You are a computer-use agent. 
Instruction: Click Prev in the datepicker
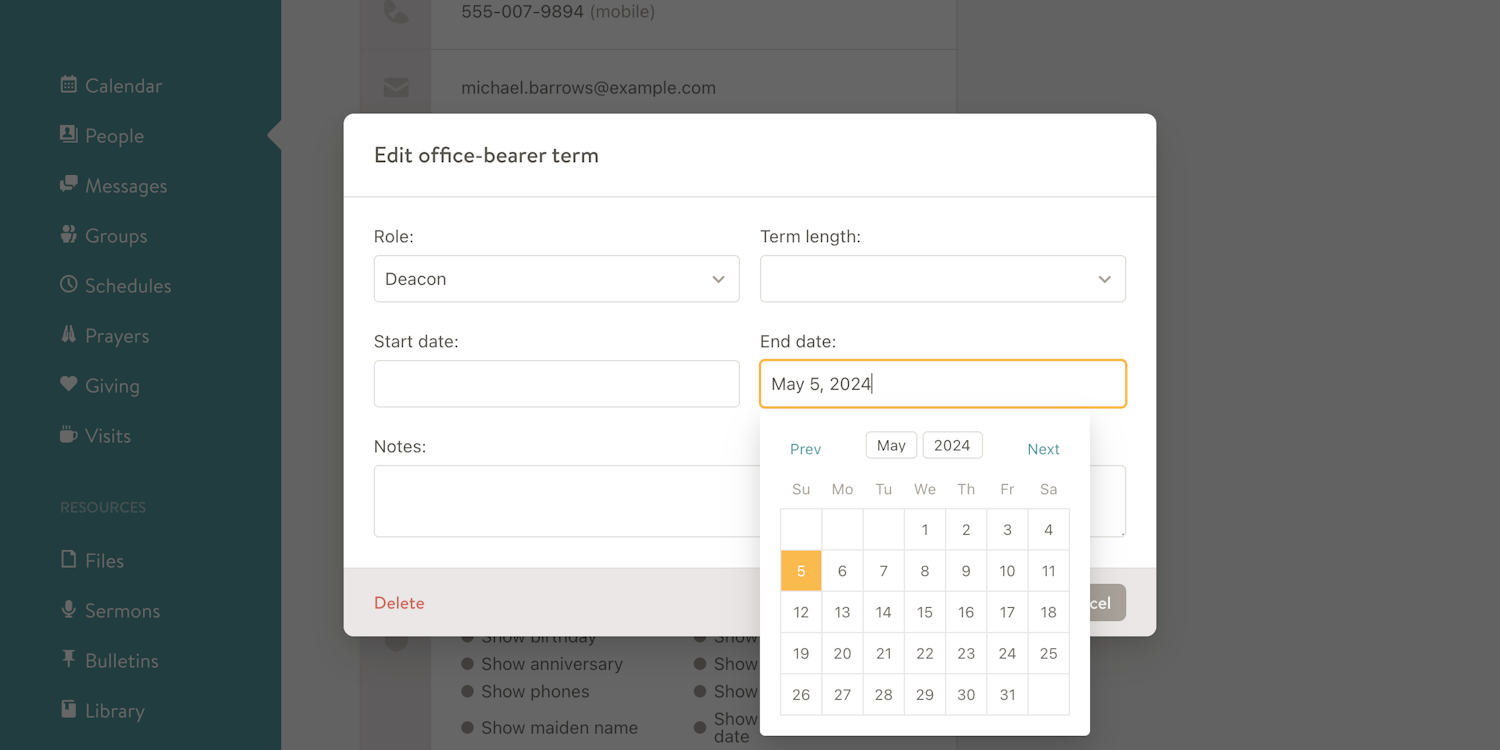[805, 449]
